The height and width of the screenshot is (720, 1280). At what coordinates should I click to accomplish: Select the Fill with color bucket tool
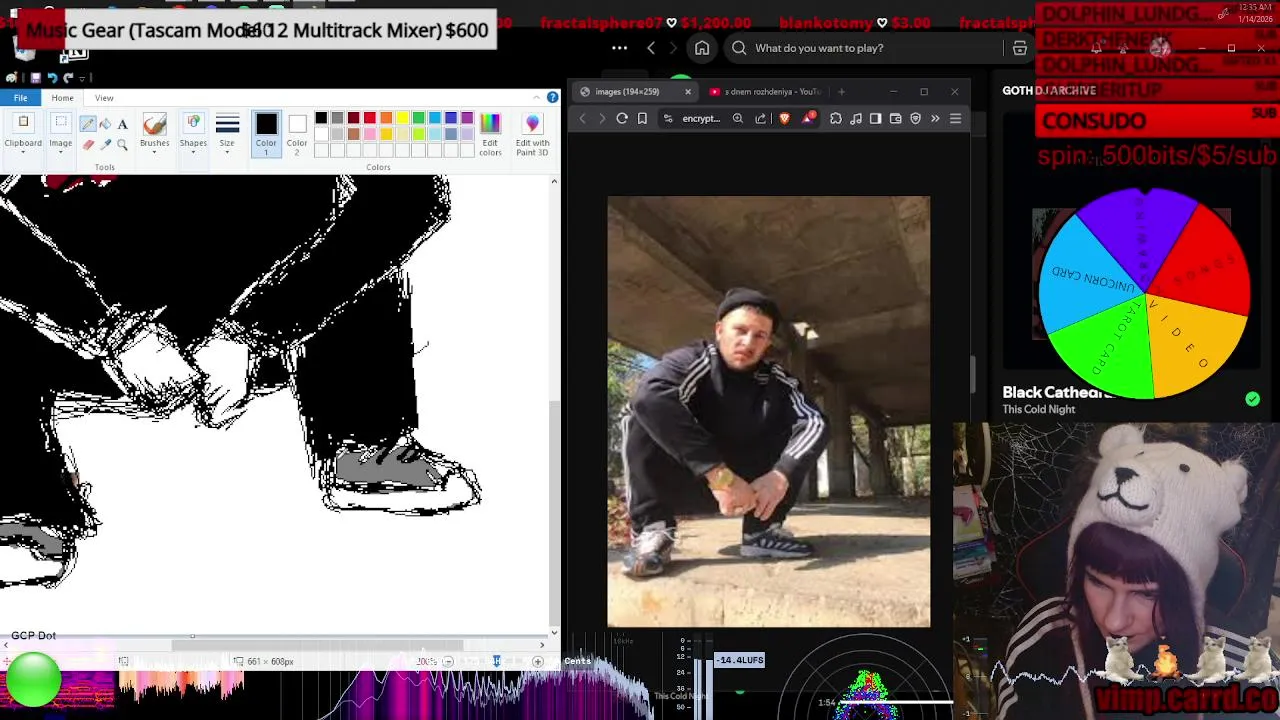point(105,124)
